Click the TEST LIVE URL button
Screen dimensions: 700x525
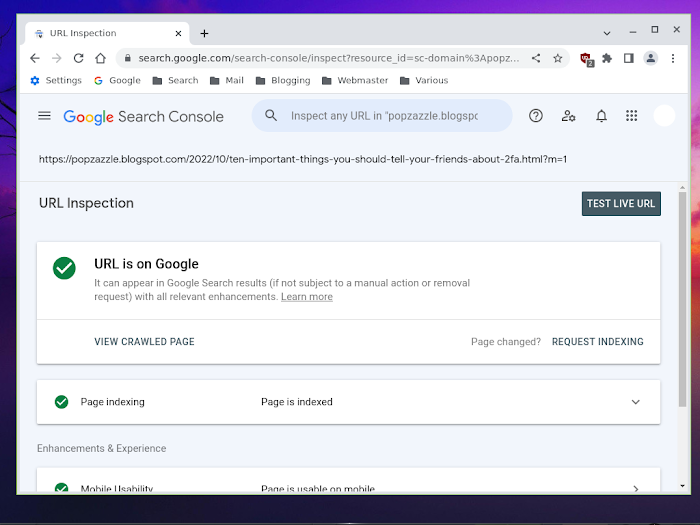[621, 204]
